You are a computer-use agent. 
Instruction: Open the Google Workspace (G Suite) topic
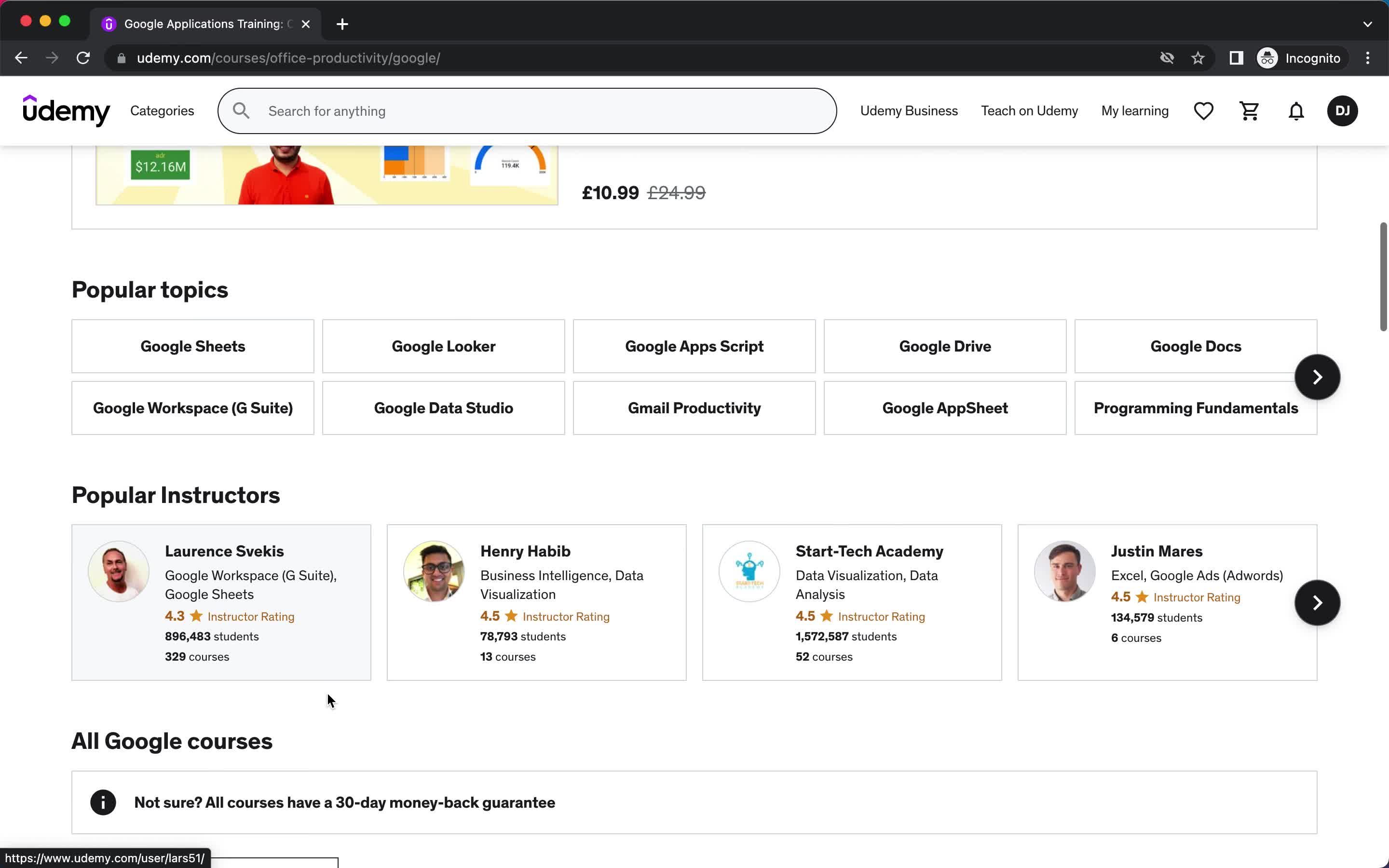point(193,408)
